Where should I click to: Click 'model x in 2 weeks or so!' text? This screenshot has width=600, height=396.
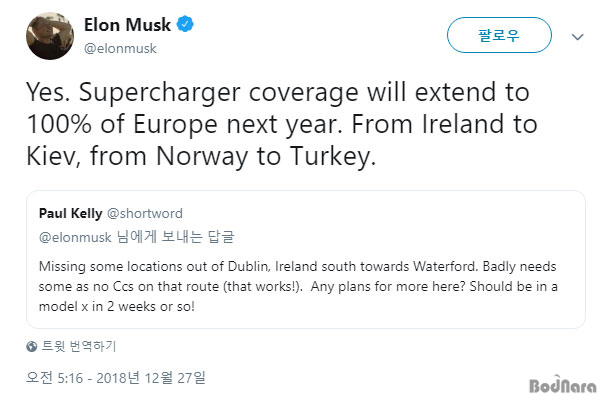point(117,306)
